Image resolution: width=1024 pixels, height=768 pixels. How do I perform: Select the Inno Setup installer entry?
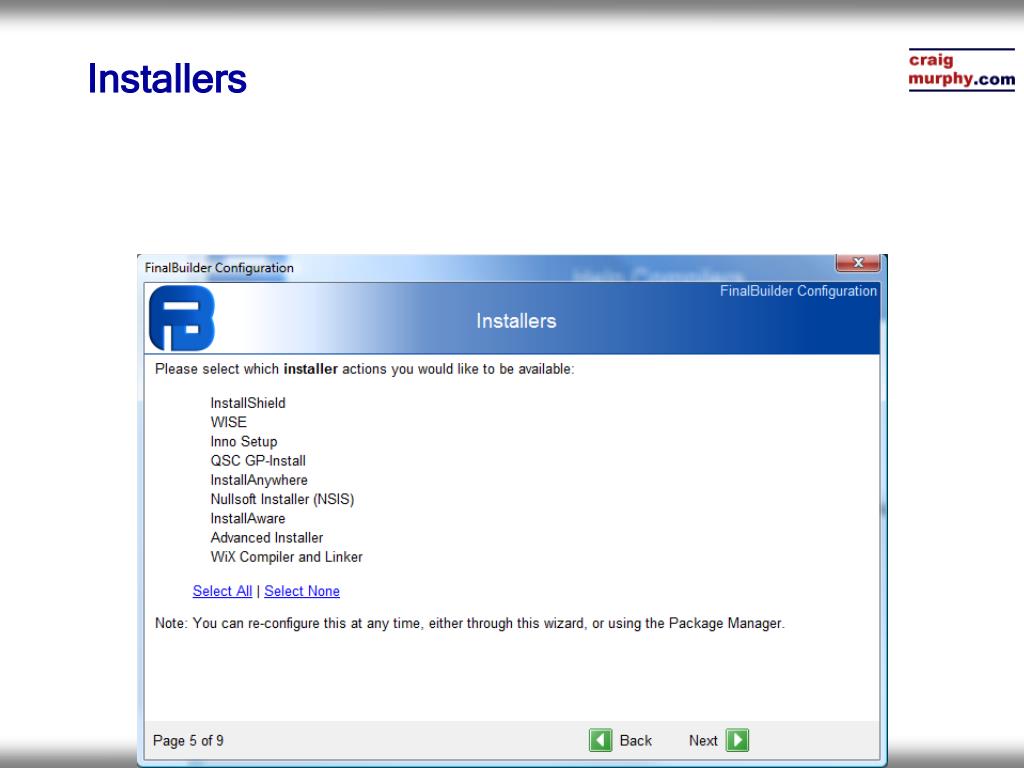[244, 441]
